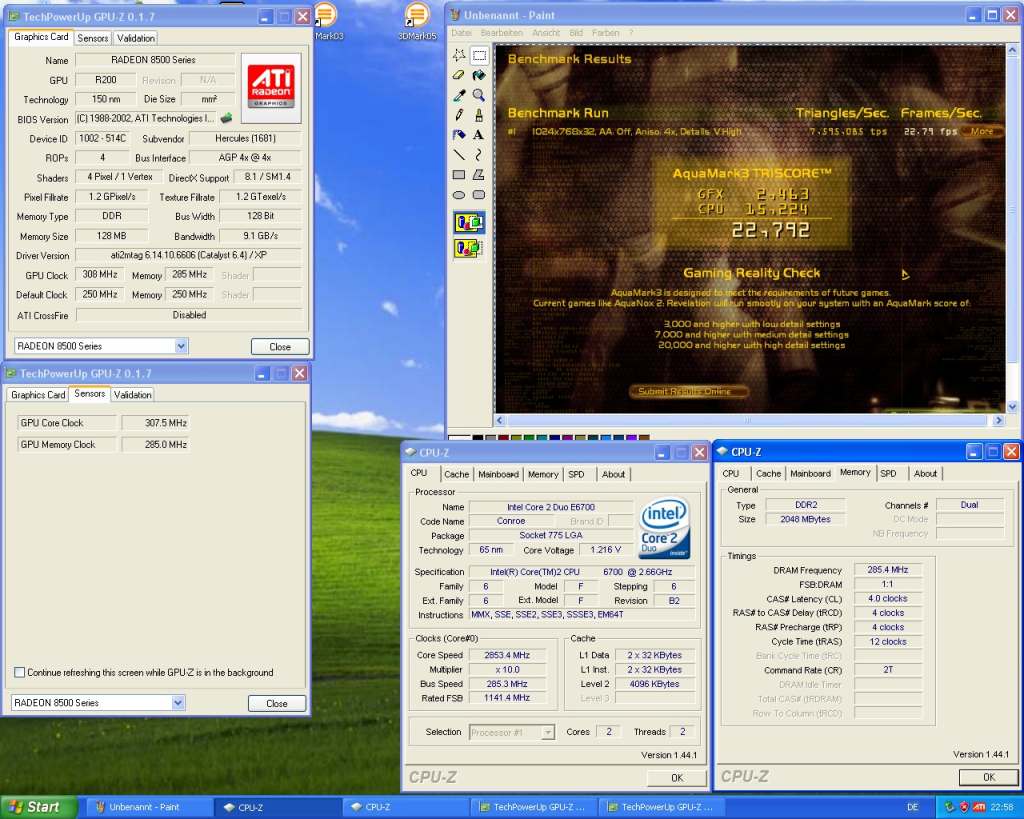Select the Curve tool in Paint
Screen dimensions: 1024x819
tap(479, 155)
